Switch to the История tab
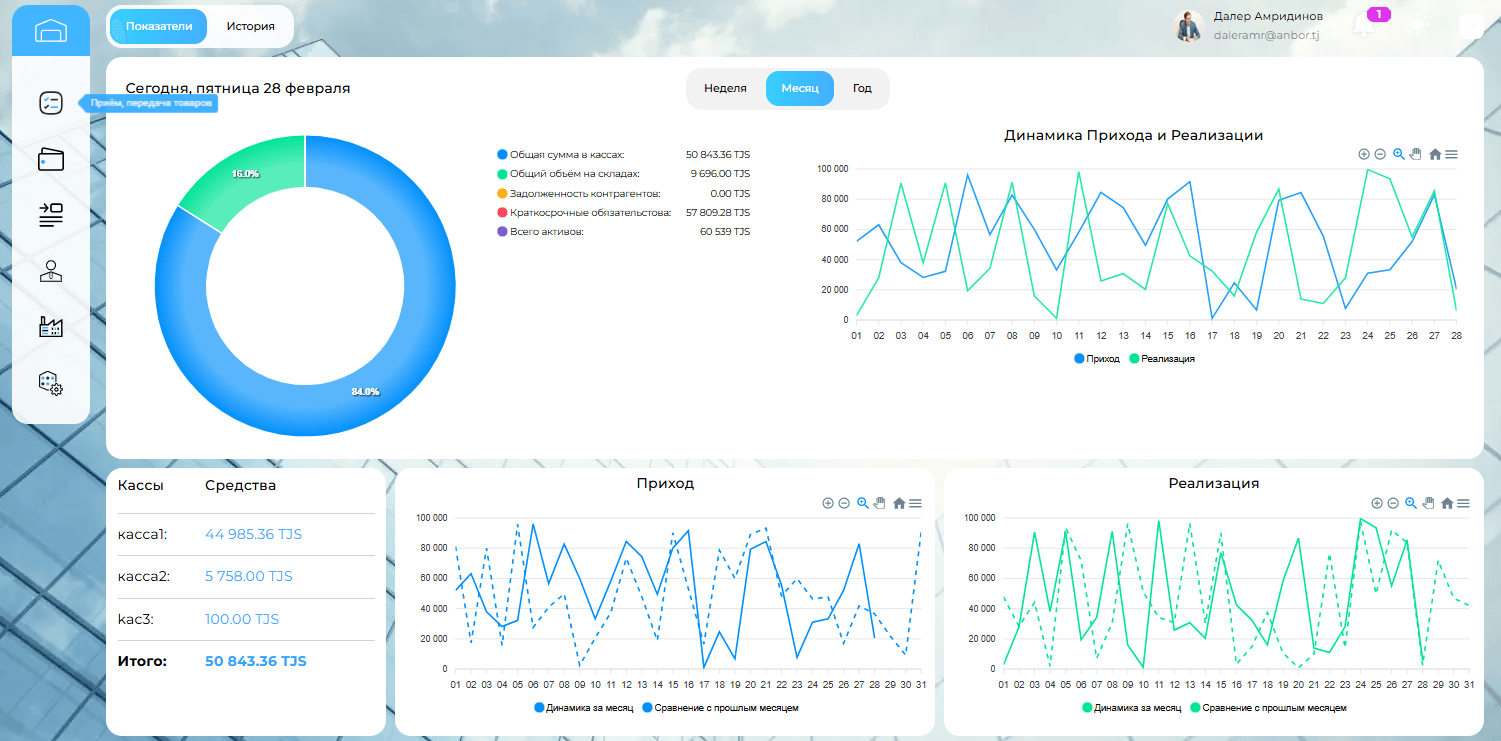Screen dimensions: 1501x741 pos(250,26)
